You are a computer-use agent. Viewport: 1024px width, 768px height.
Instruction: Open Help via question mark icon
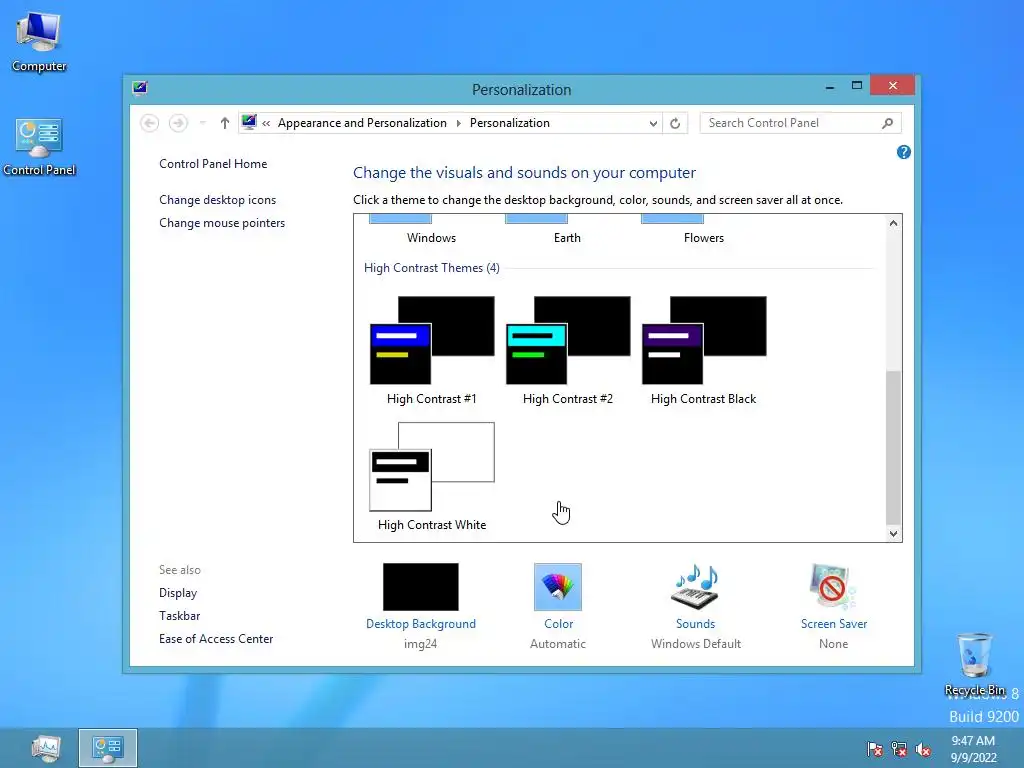(x=904, y=152)
